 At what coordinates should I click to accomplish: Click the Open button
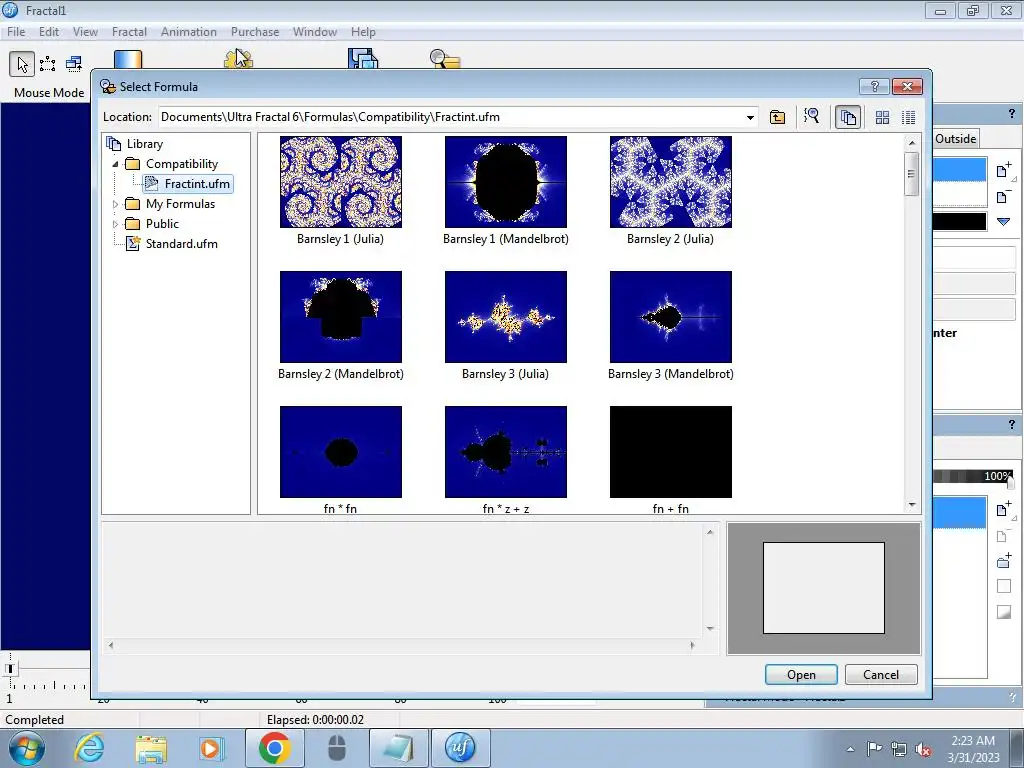click(x=801, y=675)
